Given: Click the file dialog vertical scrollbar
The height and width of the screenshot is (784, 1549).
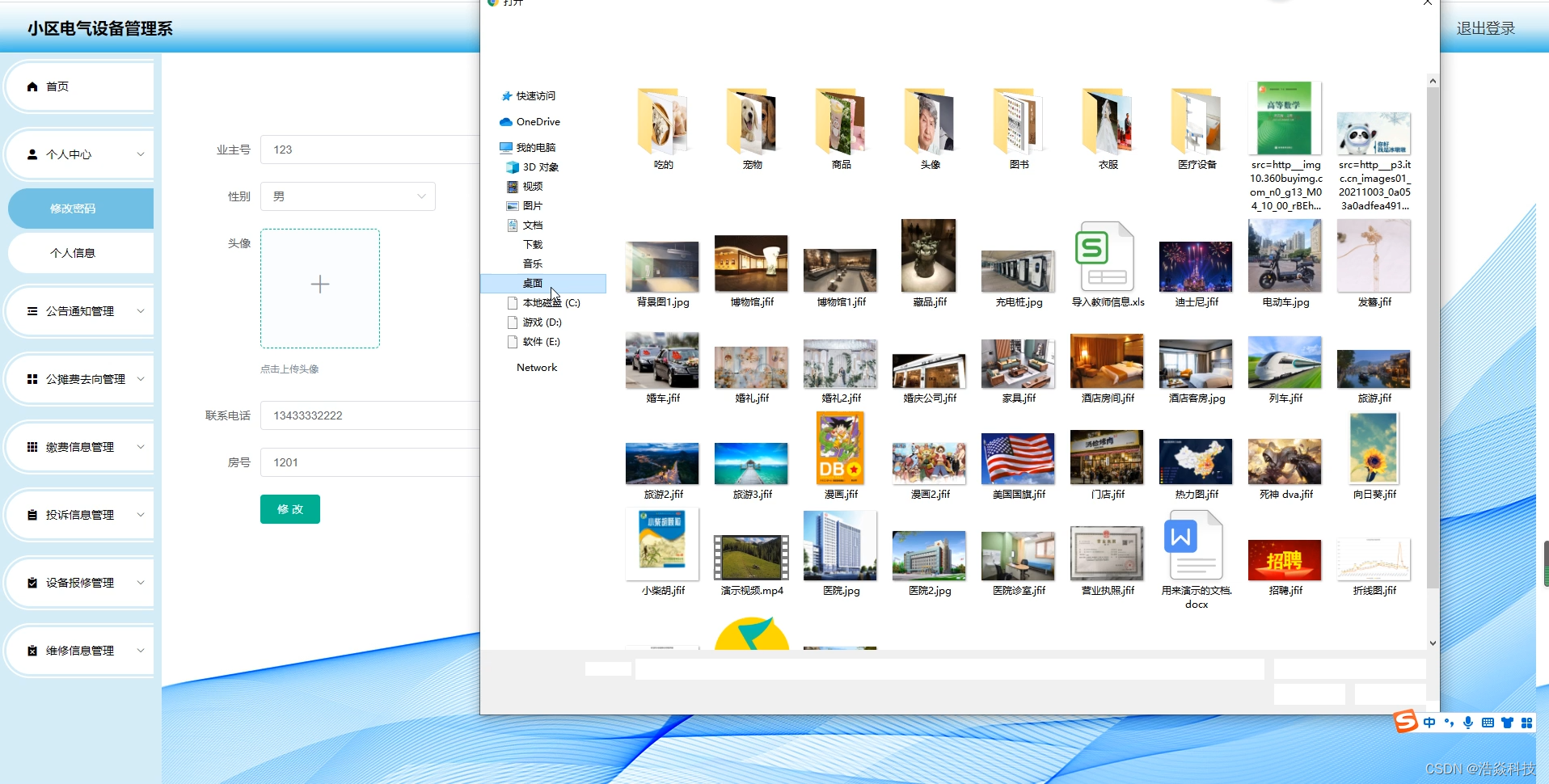Looking at the screenshot, I should click(1433, 338).
